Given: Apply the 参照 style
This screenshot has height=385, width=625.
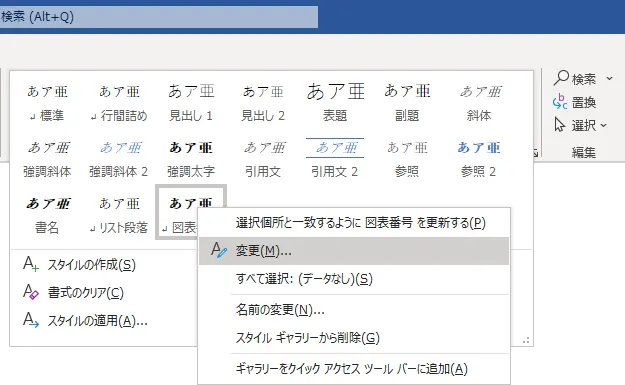Looking at the screenshot, I should (407, 159).
